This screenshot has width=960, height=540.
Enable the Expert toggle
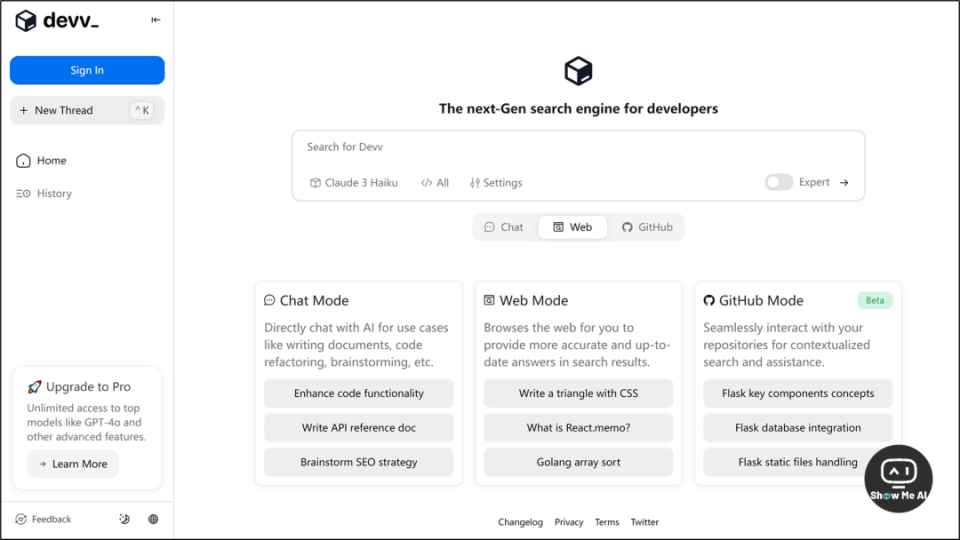coord(779,182)
